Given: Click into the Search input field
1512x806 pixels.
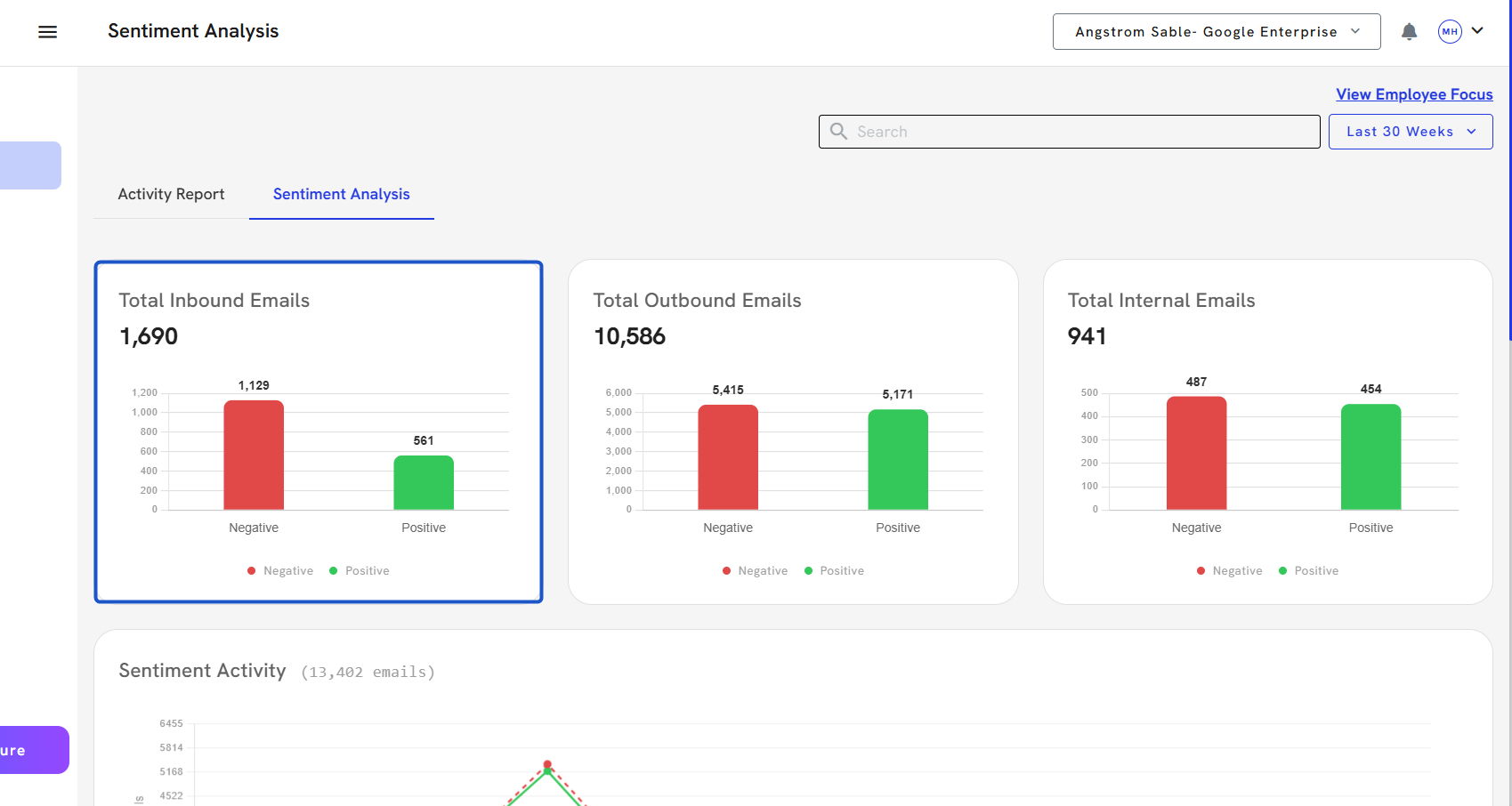Looking at the screenshot, I should tap(1081, 132).
